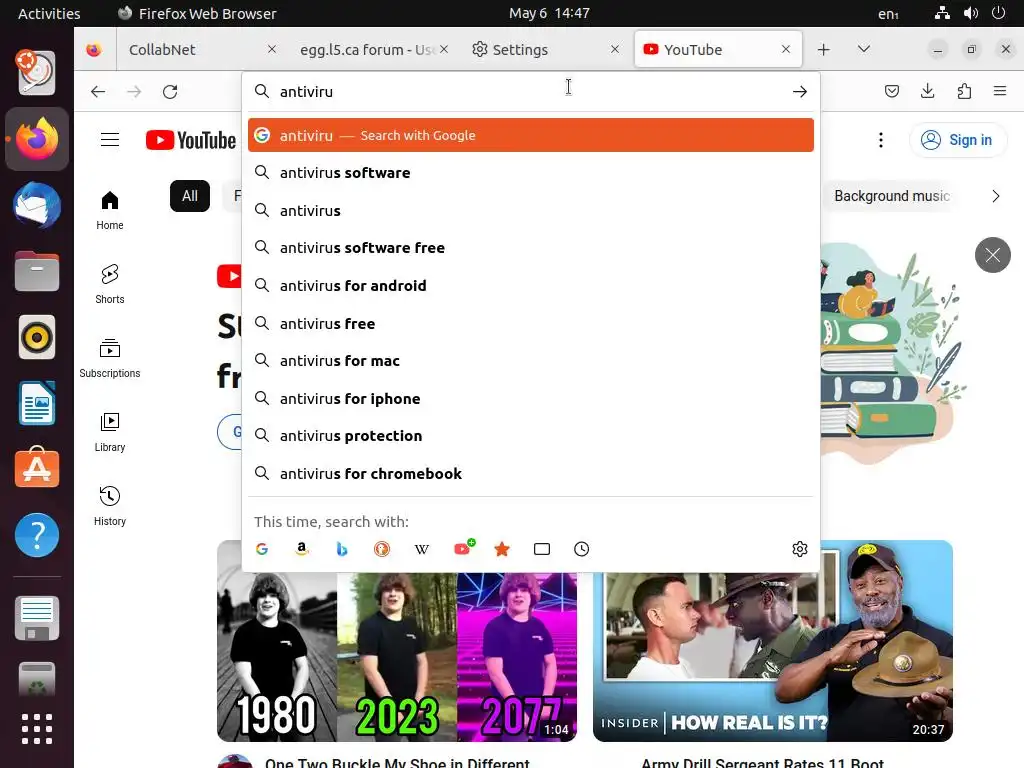Go to YouTube Home in sidebar
Screen dimensions: 1024x768
tap(110, 210)
